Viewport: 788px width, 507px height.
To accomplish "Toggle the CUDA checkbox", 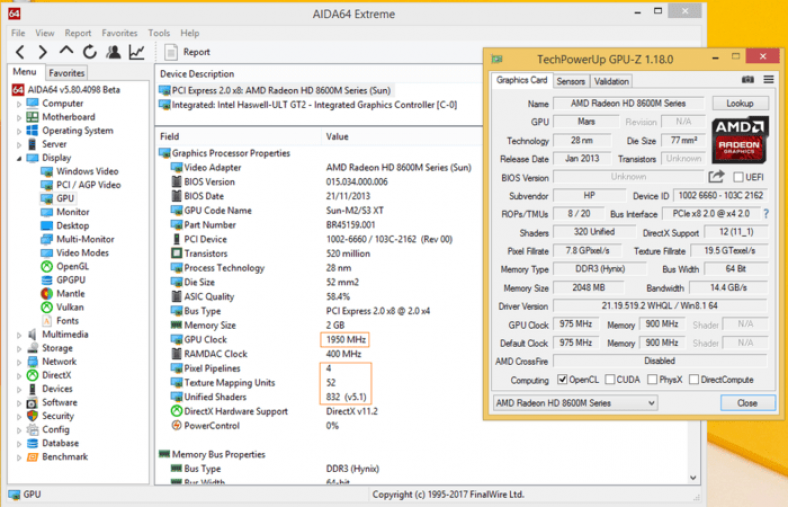I will point(610,379).
